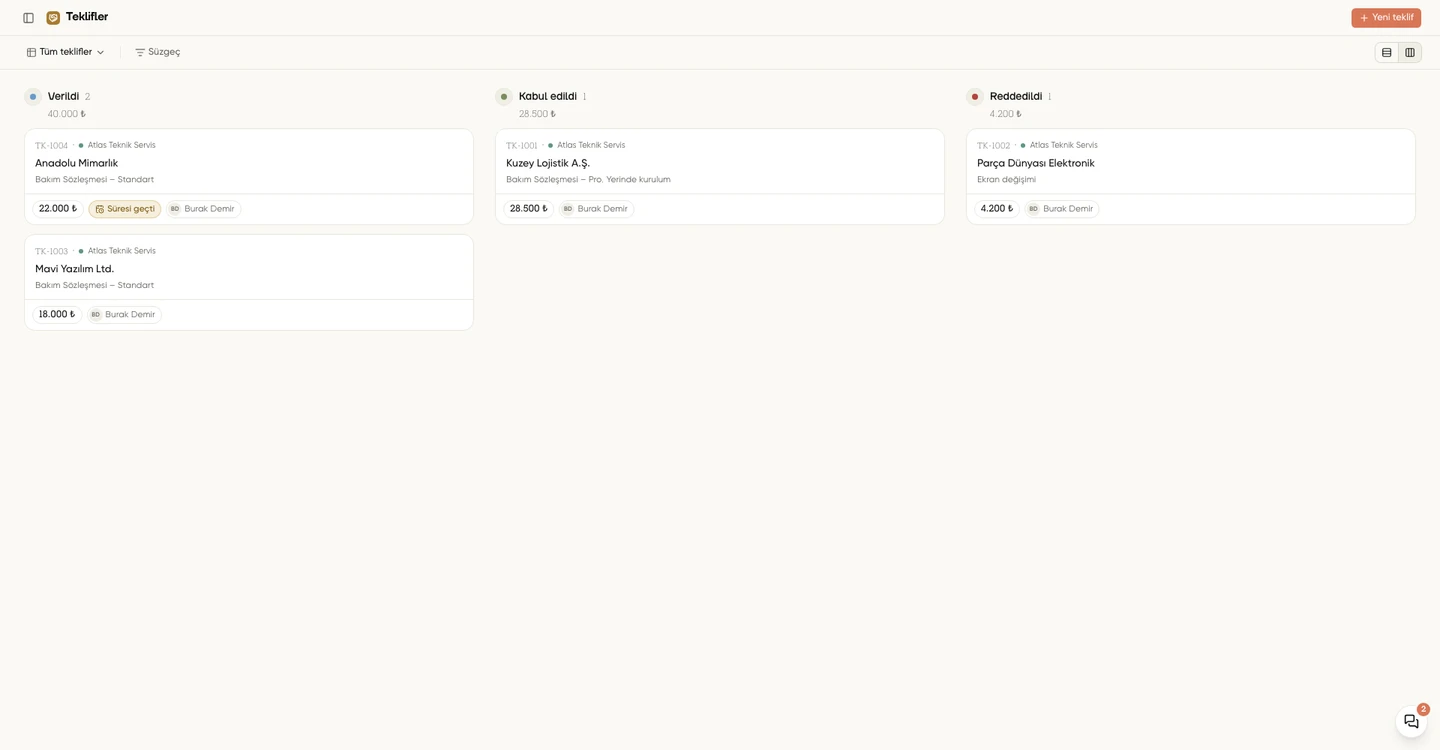Switch to list view layout icon
The image size is (1440, 750).
(x=1386, y=52)
